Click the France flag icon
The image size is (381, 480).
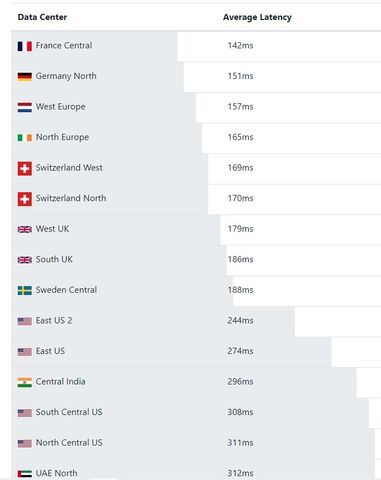pos(25,46)
